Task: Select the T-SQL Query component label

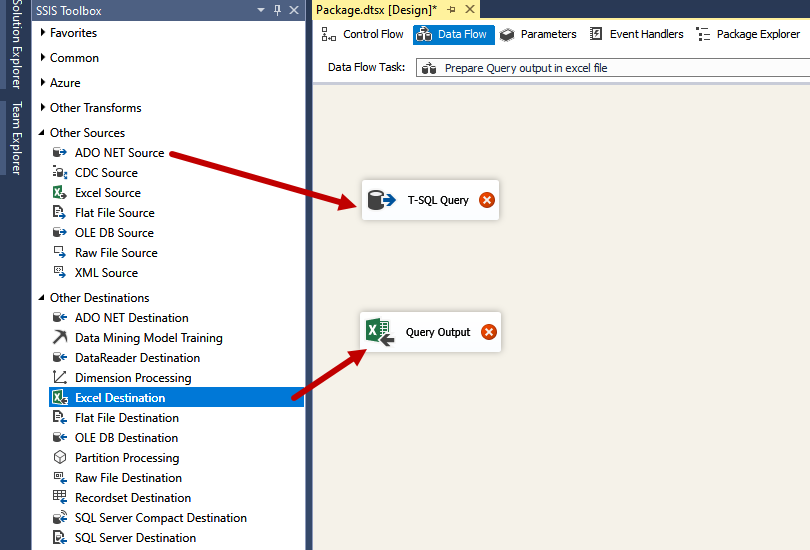Action: click(x=438, y=200)
